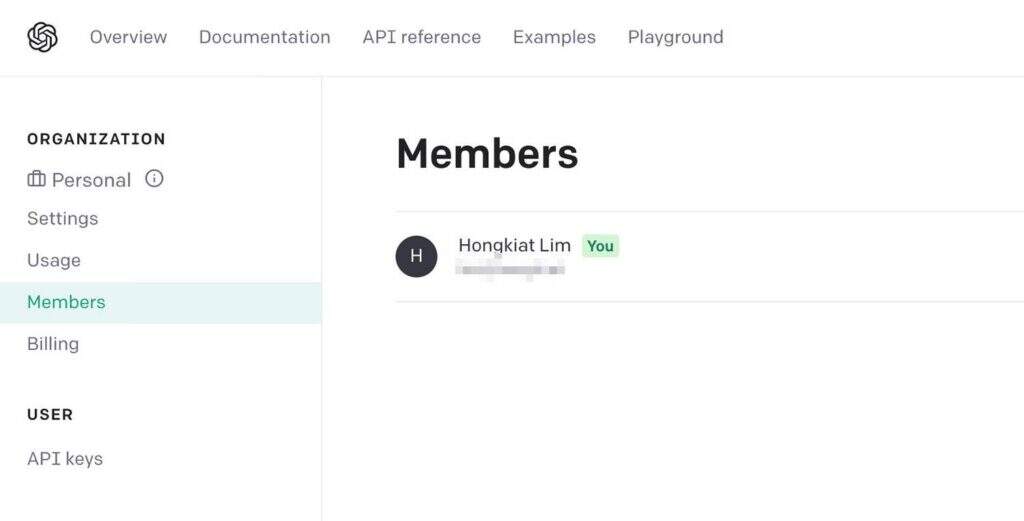Open organization Settings in sidebar
1024x521 pixels.
(x=62, y=219)
